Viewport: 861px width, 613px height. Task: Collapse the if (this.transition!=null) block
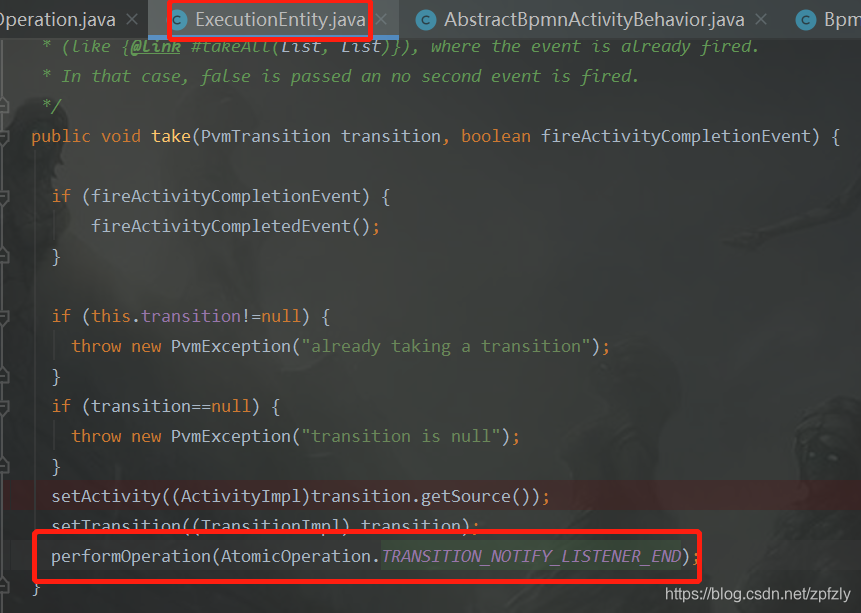pos(4,316)
